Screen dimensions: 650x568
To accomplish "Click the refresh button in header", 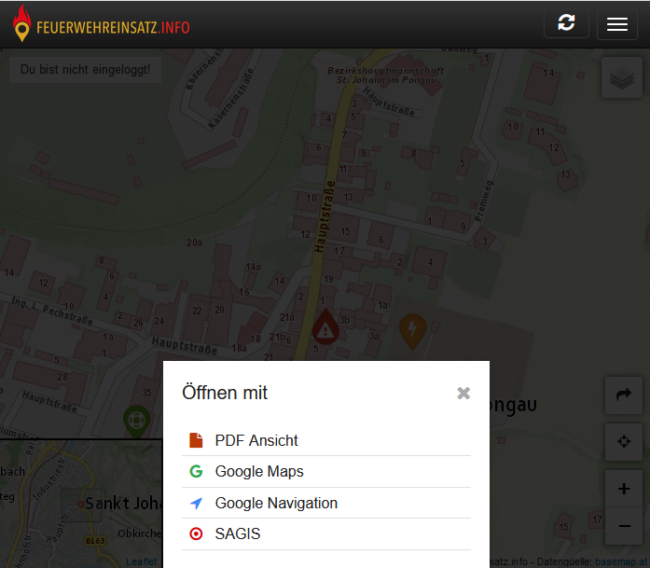I will 566,24.
